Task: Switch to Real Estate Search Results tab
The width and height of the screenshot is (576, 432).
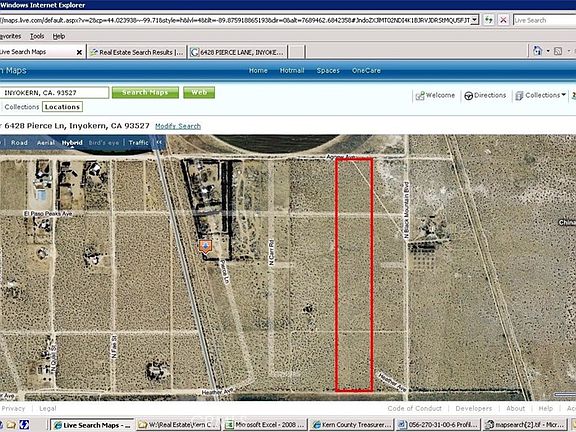Action: (x=137, y=52)
